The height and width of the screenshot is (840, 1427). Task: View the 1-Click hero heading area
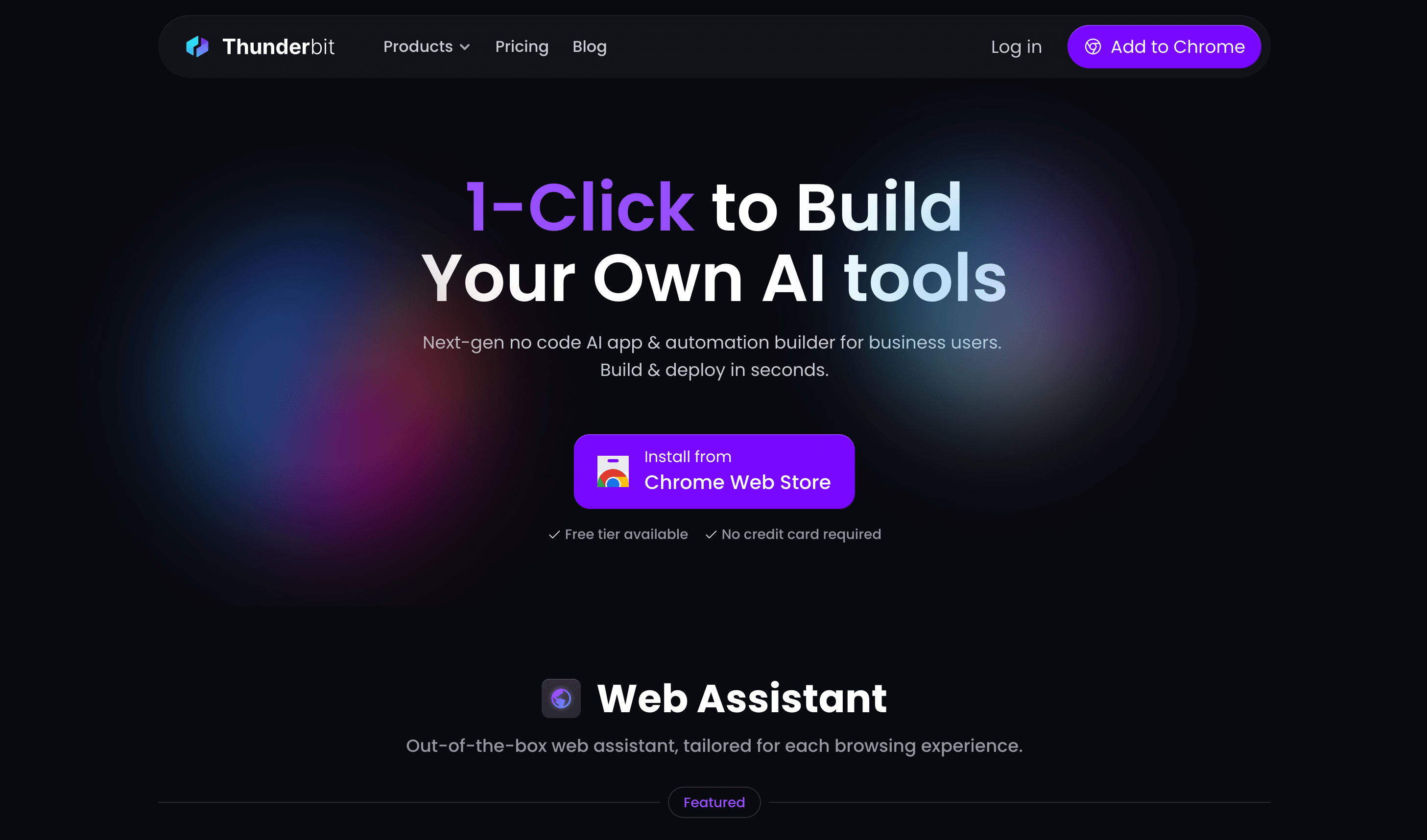pyautogui.click(x=713, y=240)
